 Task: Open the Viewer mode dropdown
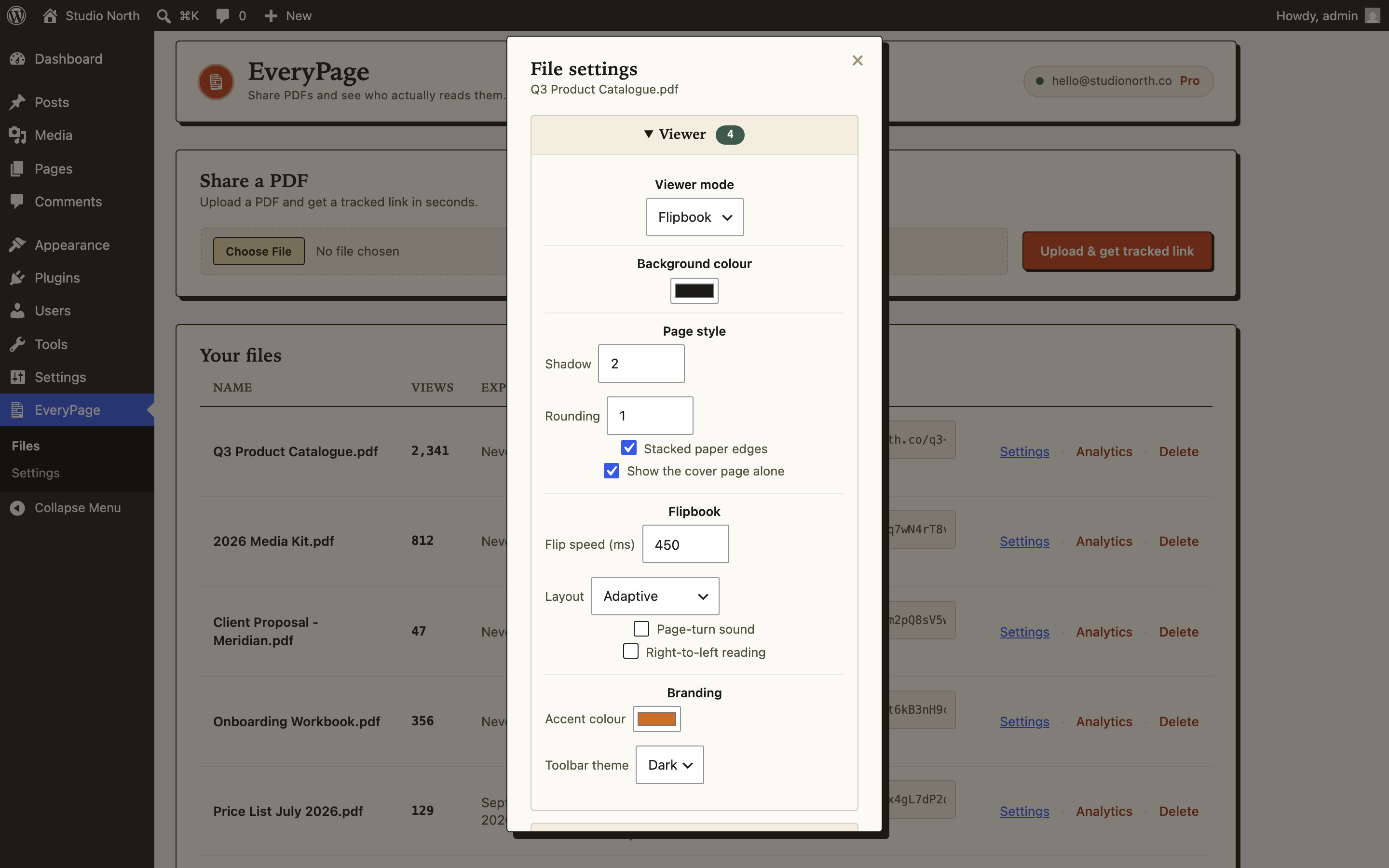pyautogui.click(x=694, y=217)
